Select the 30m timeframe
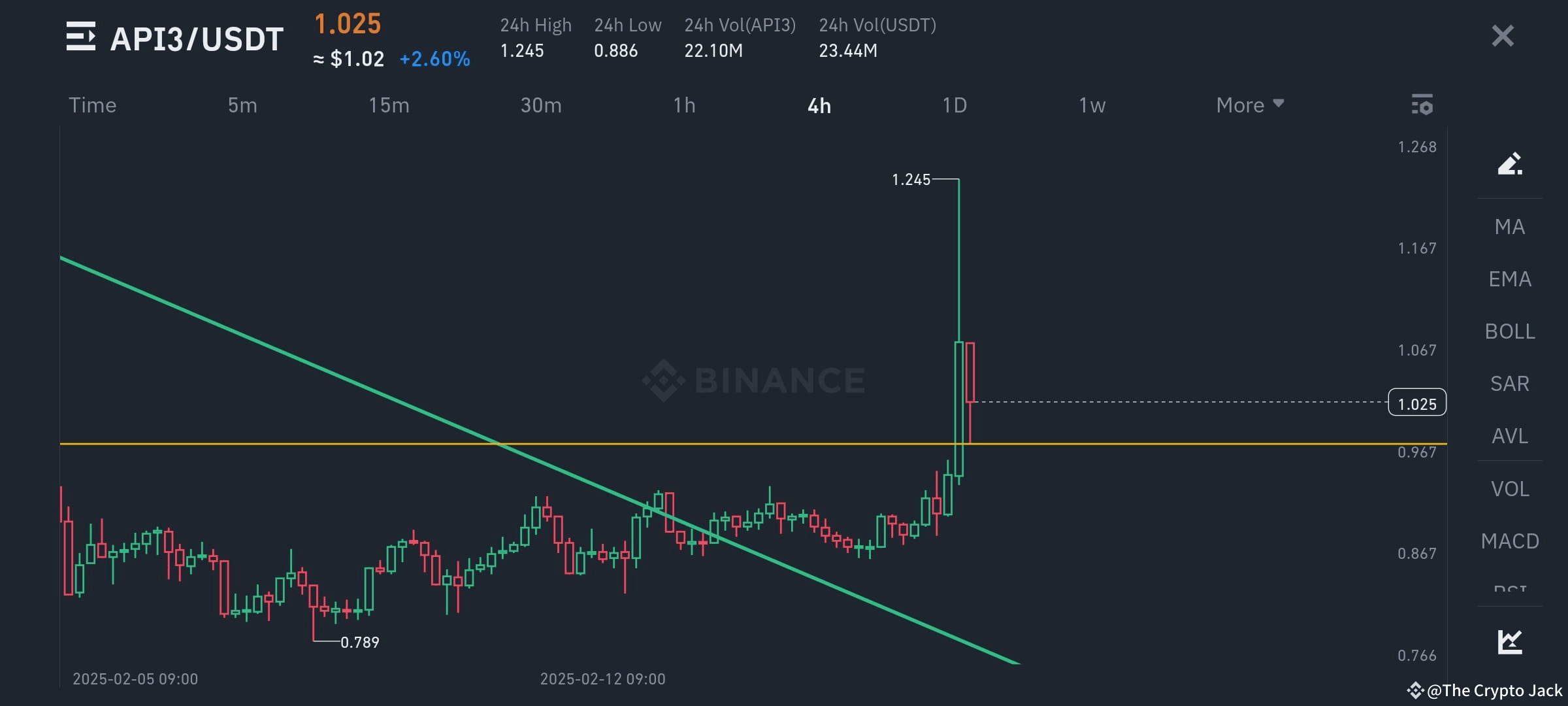This screenshot has height=706, width=1568. click(x=540, y=105)
